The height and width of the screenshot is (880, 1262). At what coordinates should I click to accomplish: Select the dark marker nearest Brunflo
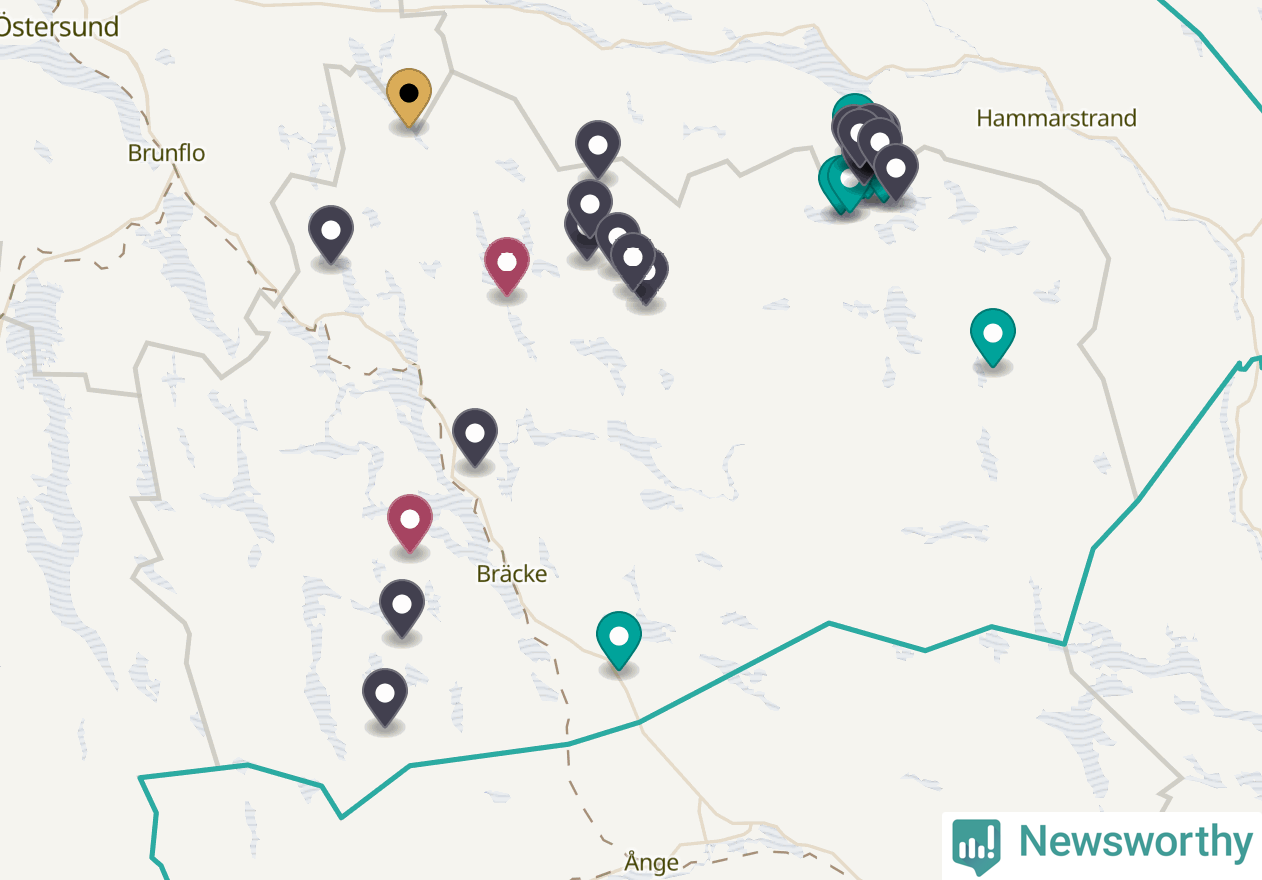(x=331, y=234)
